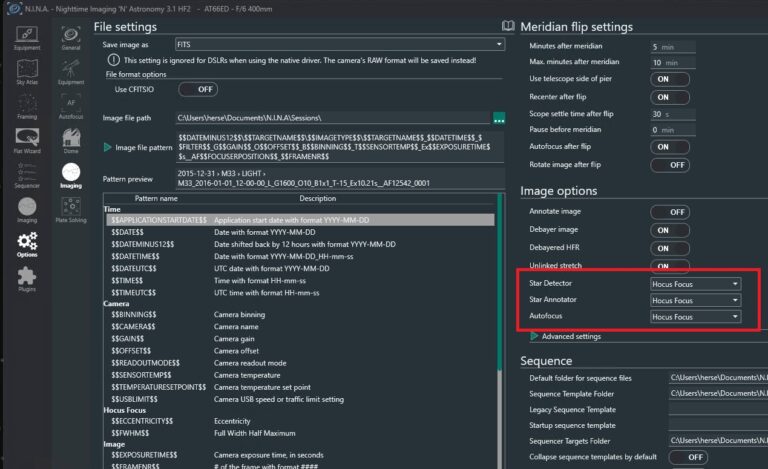This screenshot has width=768, height=469.
Task: Toggle Annotate image switch
Action: 669,212
